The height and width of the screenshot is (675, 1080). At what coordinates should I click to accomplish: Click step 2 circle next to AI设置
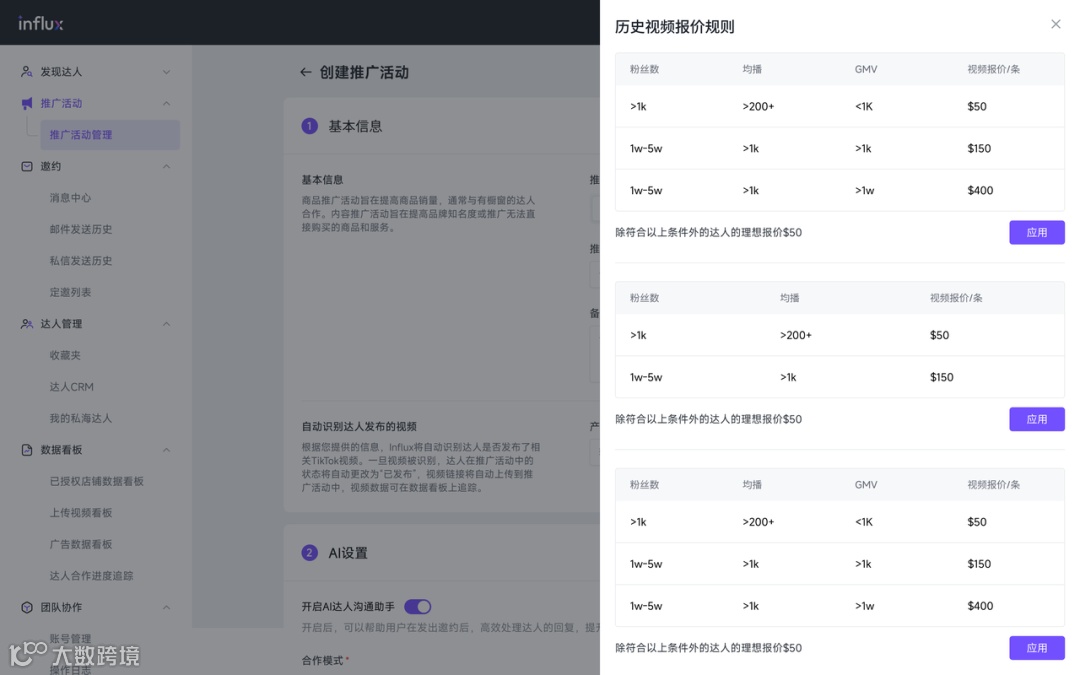(x=310, y=552)
